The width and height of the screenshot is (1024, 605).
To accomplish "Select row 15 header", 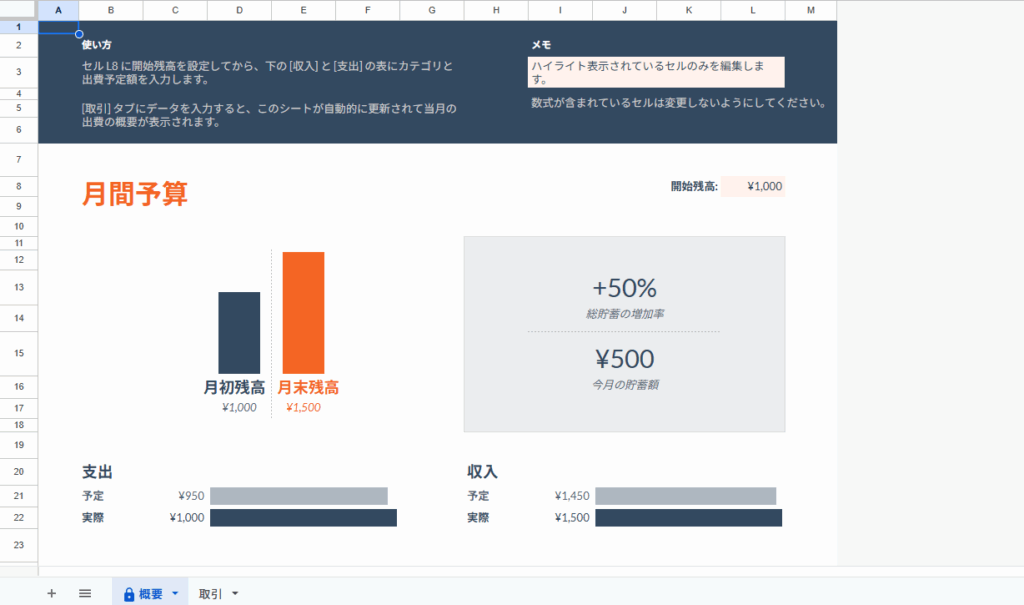I will pyautogui.click(x=19, y=353).
